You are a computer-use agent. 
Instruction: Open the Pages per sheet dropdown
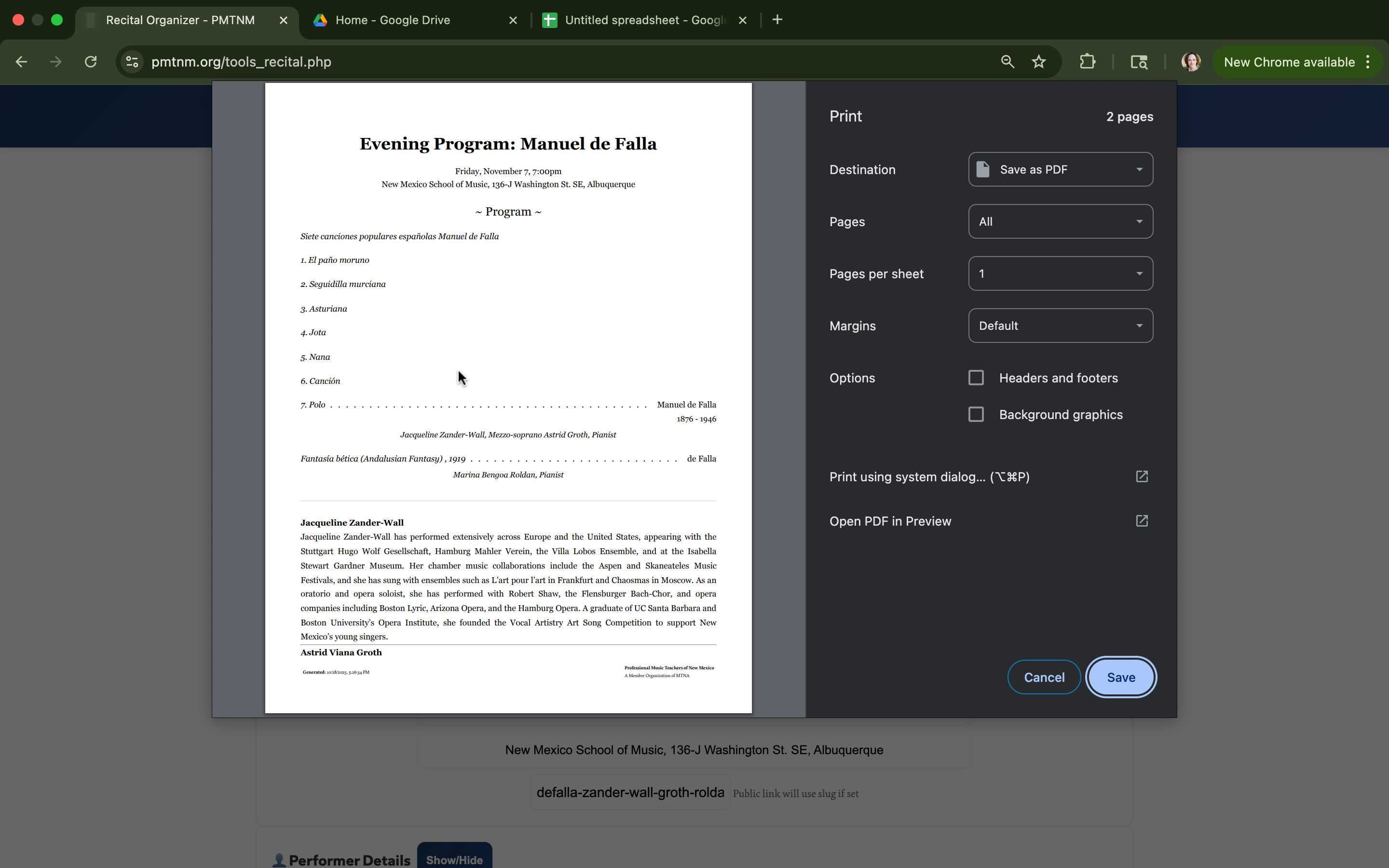pos(1060,274)
